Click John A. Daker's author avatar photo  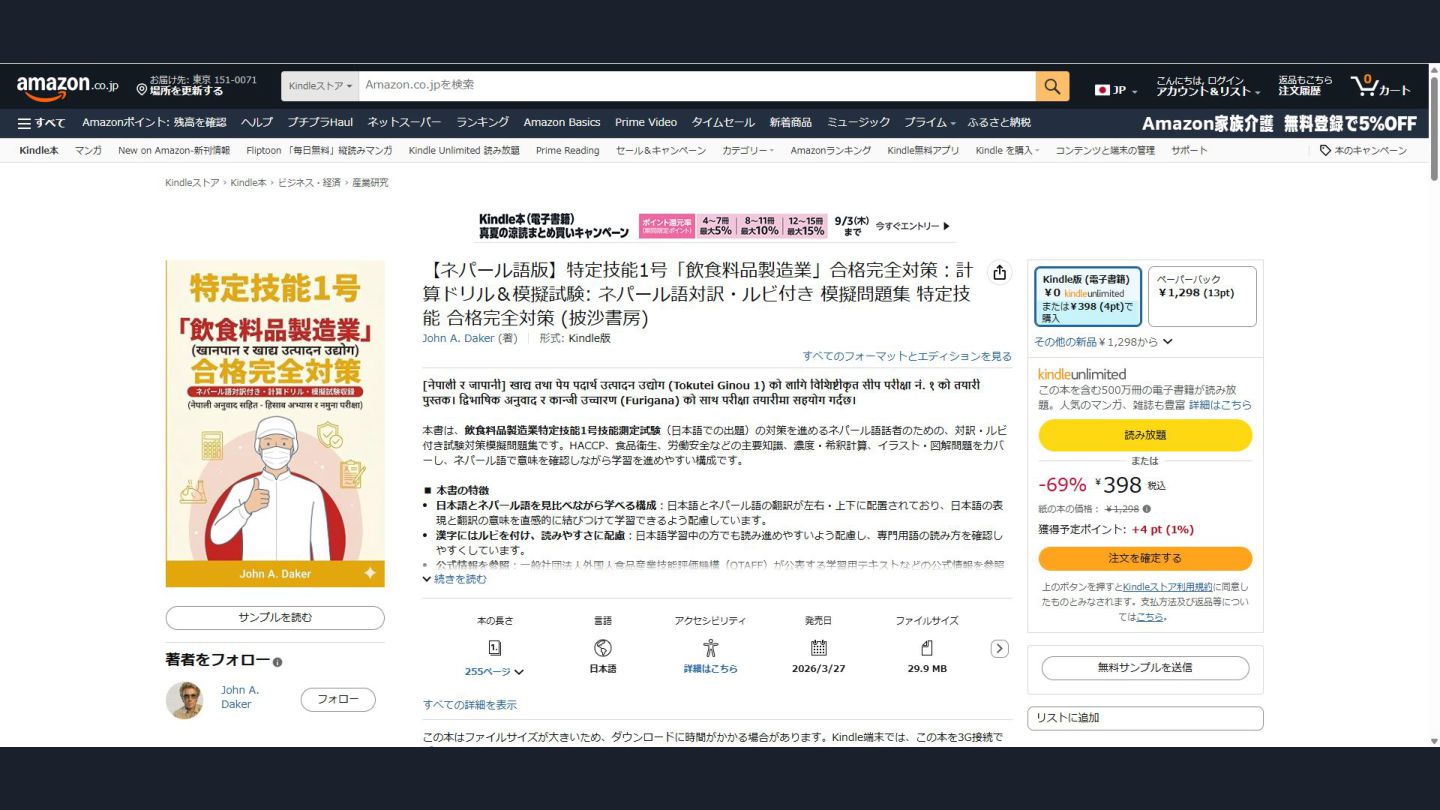184,700
